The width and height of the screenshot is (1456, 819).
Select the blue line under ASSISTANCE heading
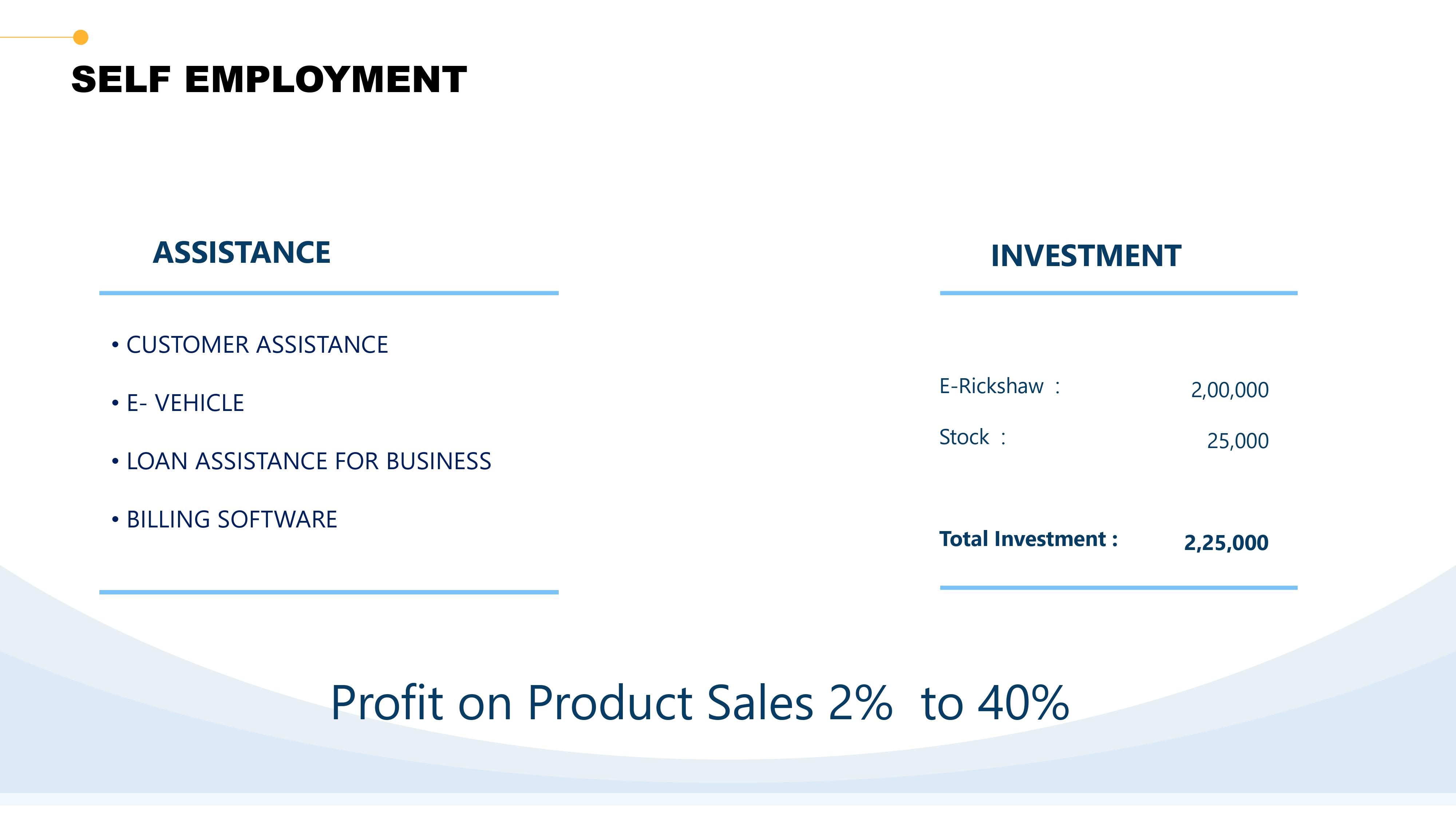coord(328,293)
